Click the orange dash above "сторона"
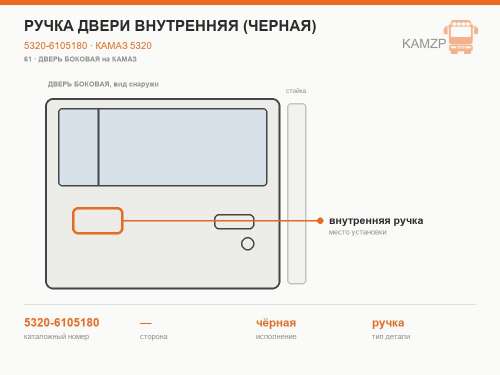Viewport: 500px width, 375px height. [146, 323]
